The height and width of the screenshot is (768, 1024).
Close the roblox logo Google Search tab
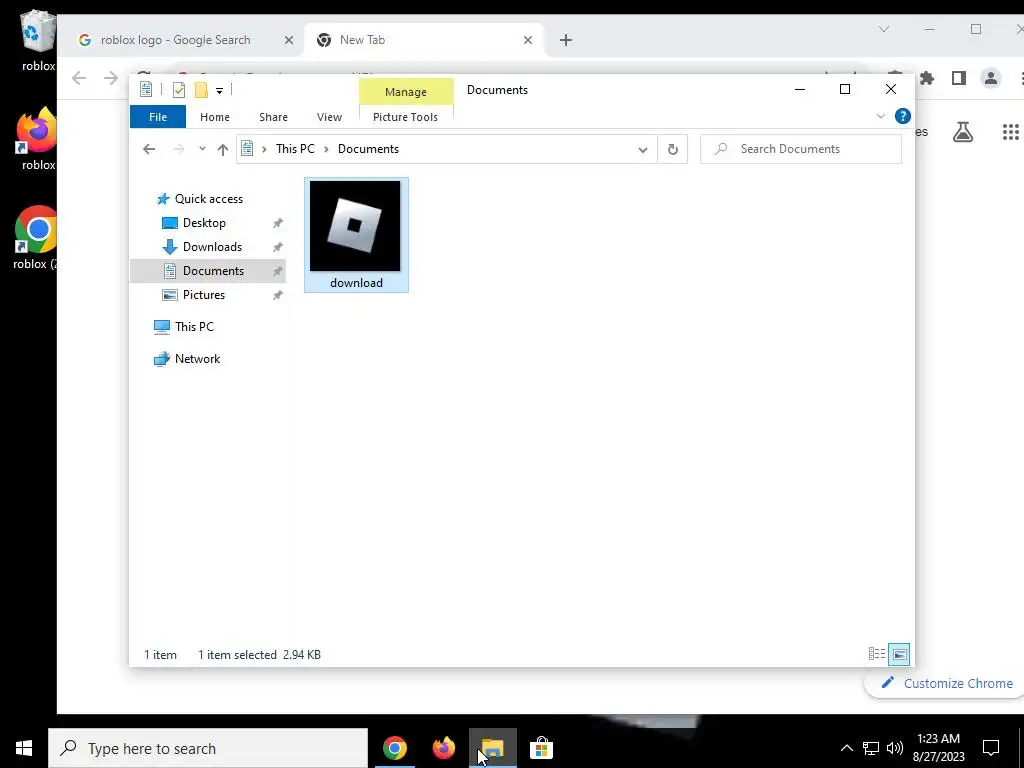point(289,40)
